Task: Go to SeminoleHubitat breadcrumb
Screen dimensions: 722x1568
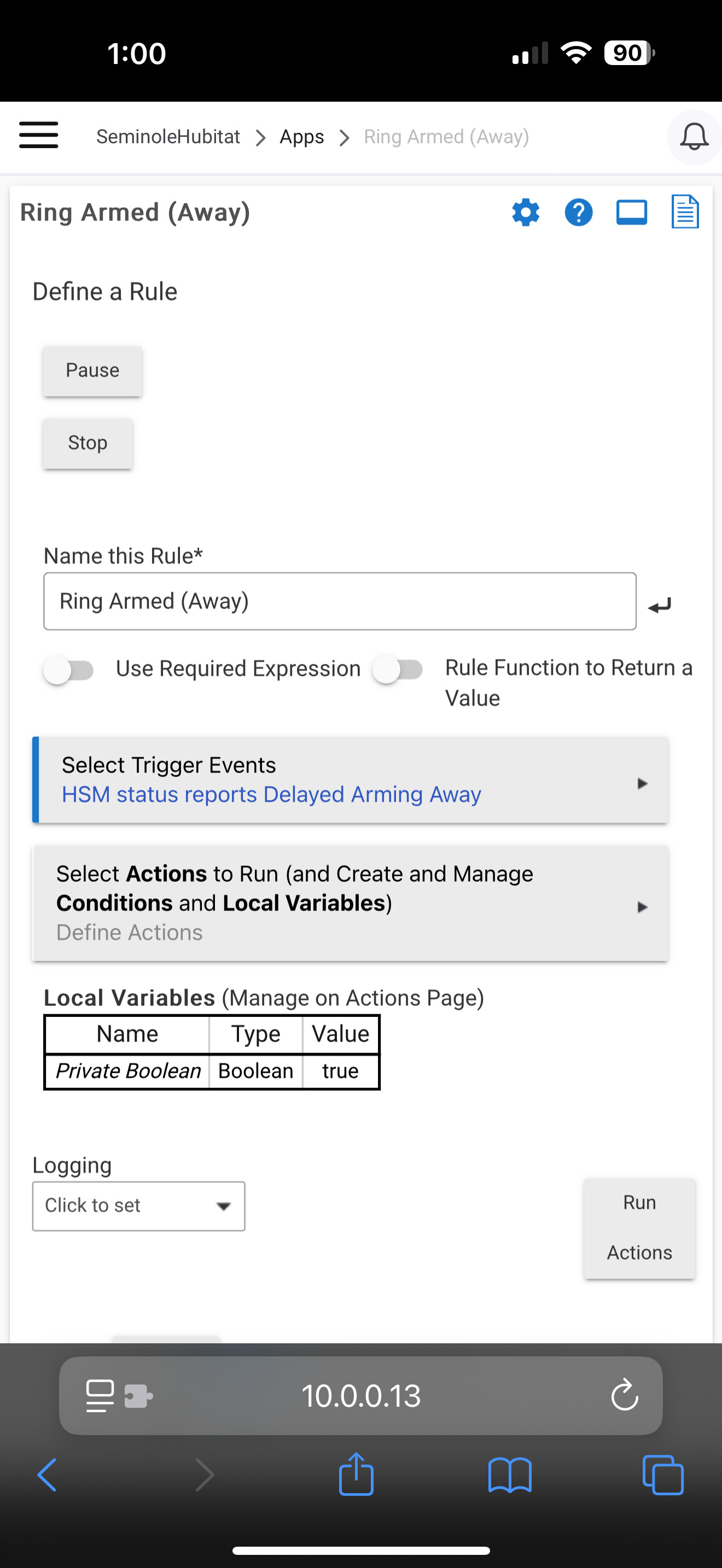Action: 168,136
